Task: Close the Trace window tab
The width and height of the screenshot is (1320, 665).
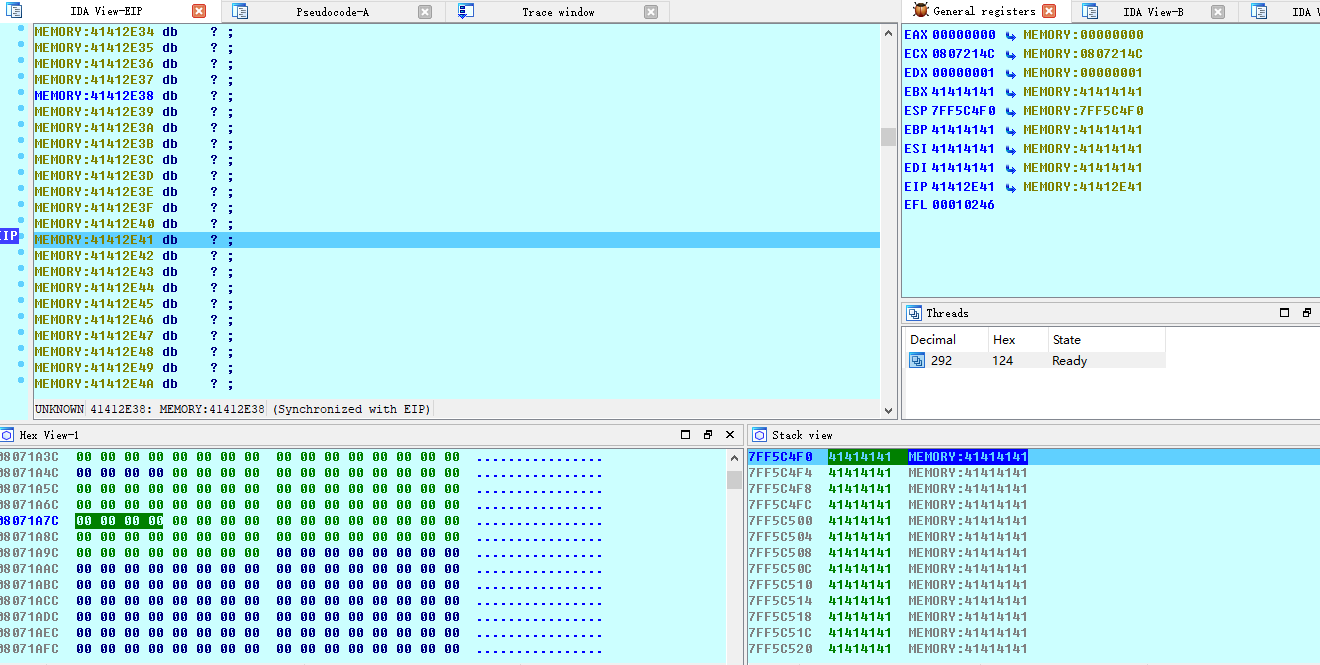Action: coord(651,12)
